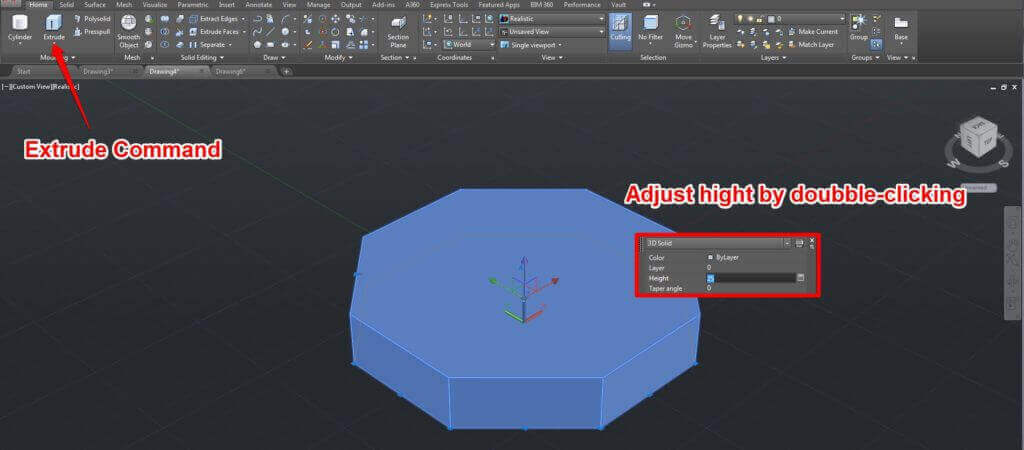Image resolution: width=1024 pixels, height=450 pixels.
Task: Click the new drawing plus tab
Action: (286, 71)
